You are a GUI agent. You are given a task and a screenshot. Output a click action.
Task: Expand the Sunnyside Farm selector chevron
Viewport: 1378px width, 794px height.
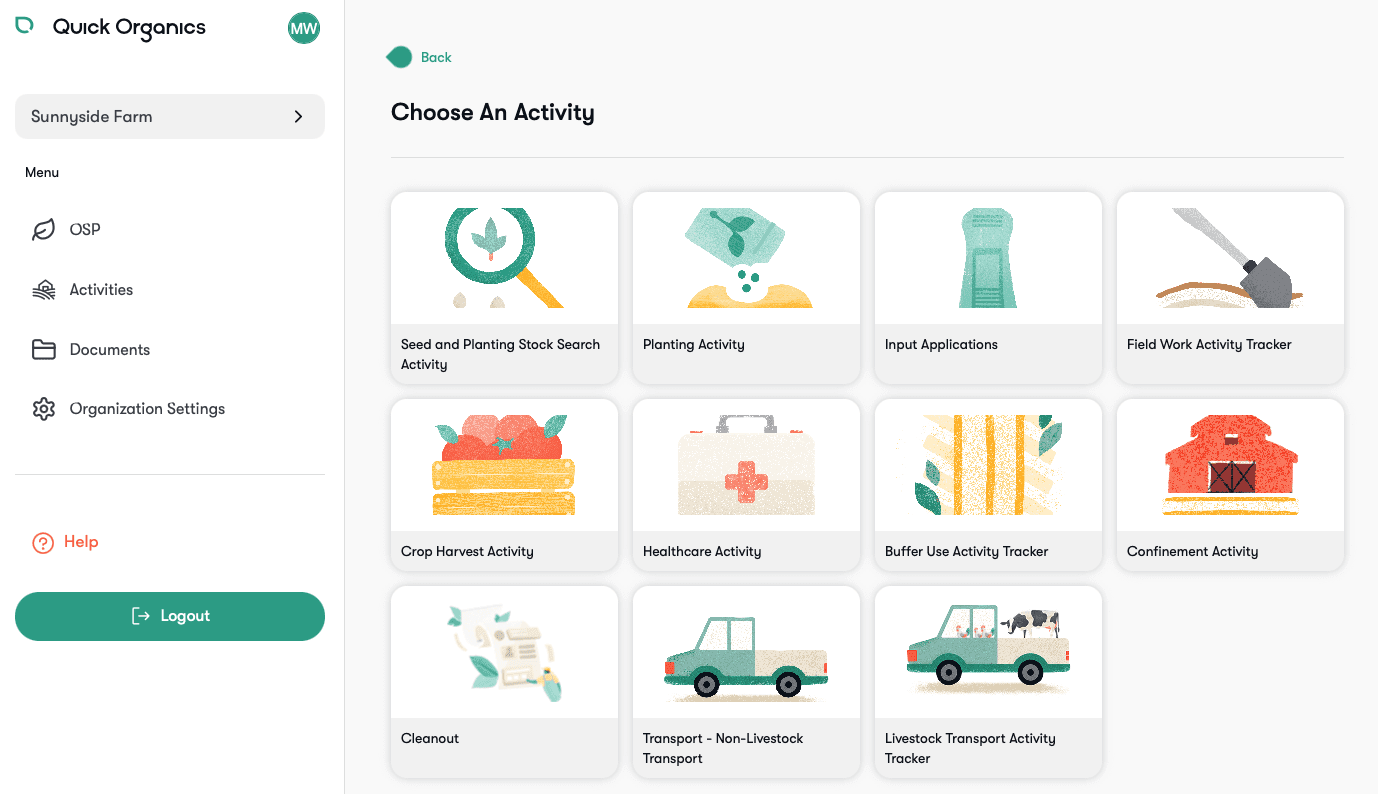pyautogui.click(x=297, y=117)
